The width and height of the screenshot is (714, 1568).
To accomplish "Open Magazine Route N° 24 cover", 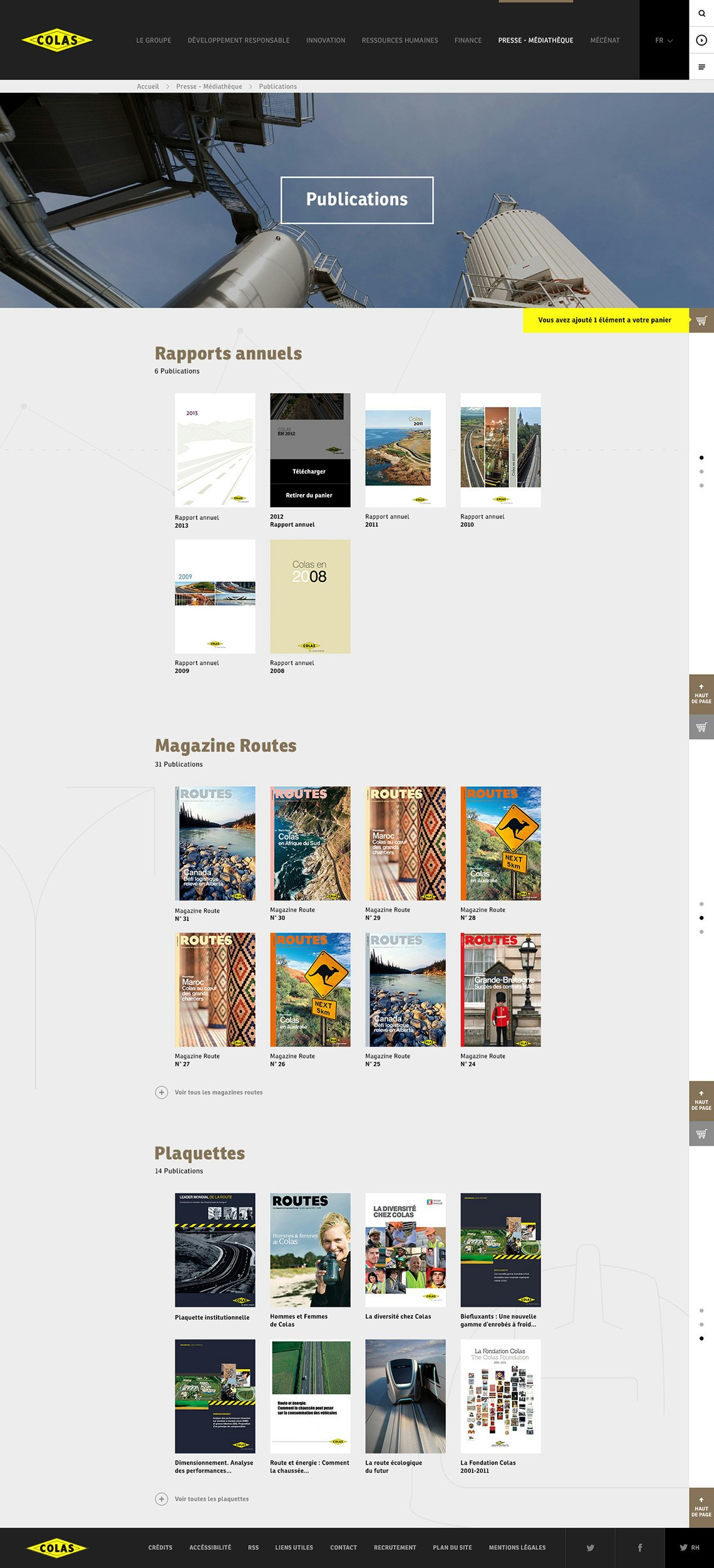I will 500,990.
